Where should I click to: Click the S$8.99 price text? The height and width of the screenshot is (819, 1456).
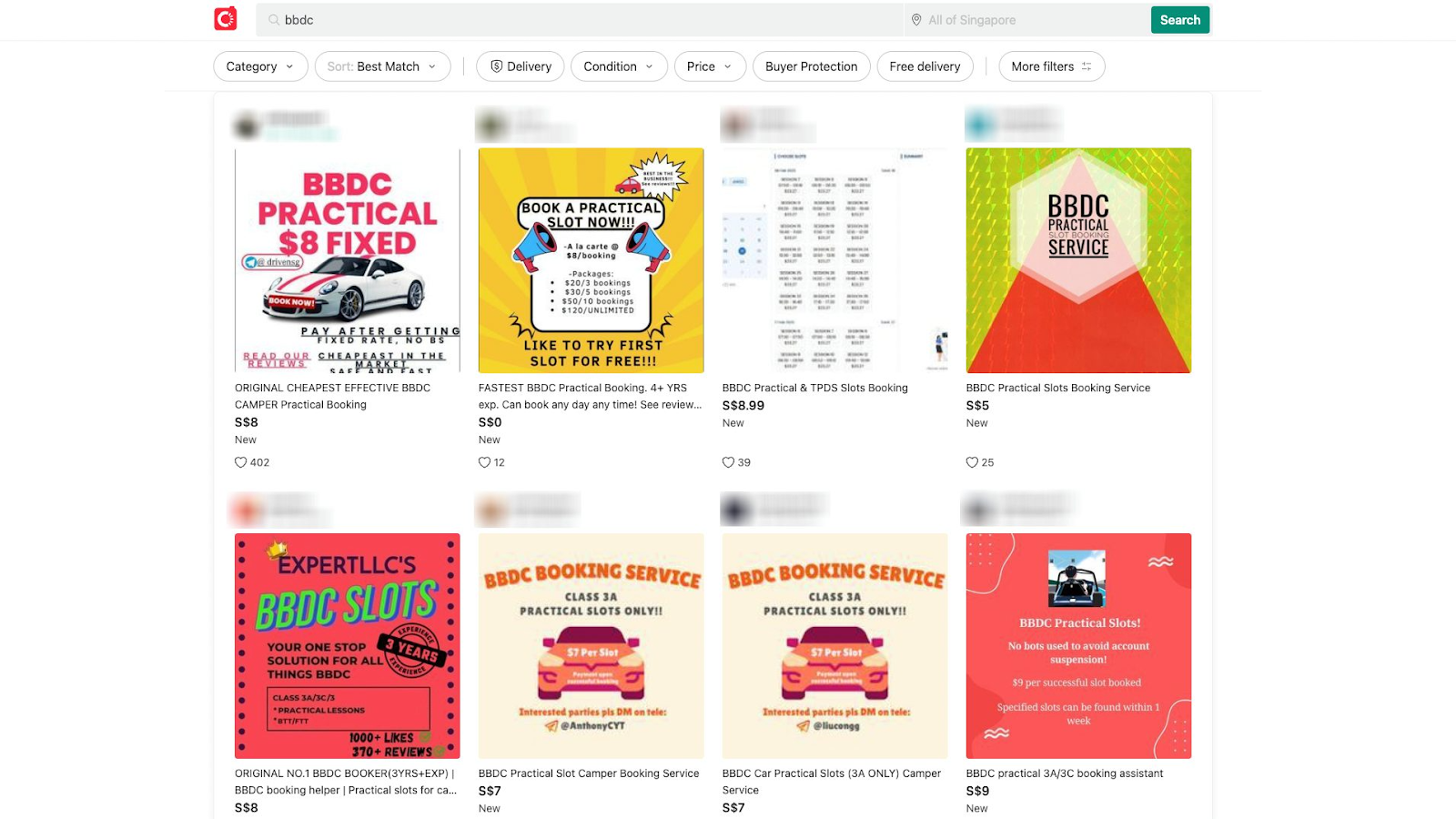coord(743,406)
